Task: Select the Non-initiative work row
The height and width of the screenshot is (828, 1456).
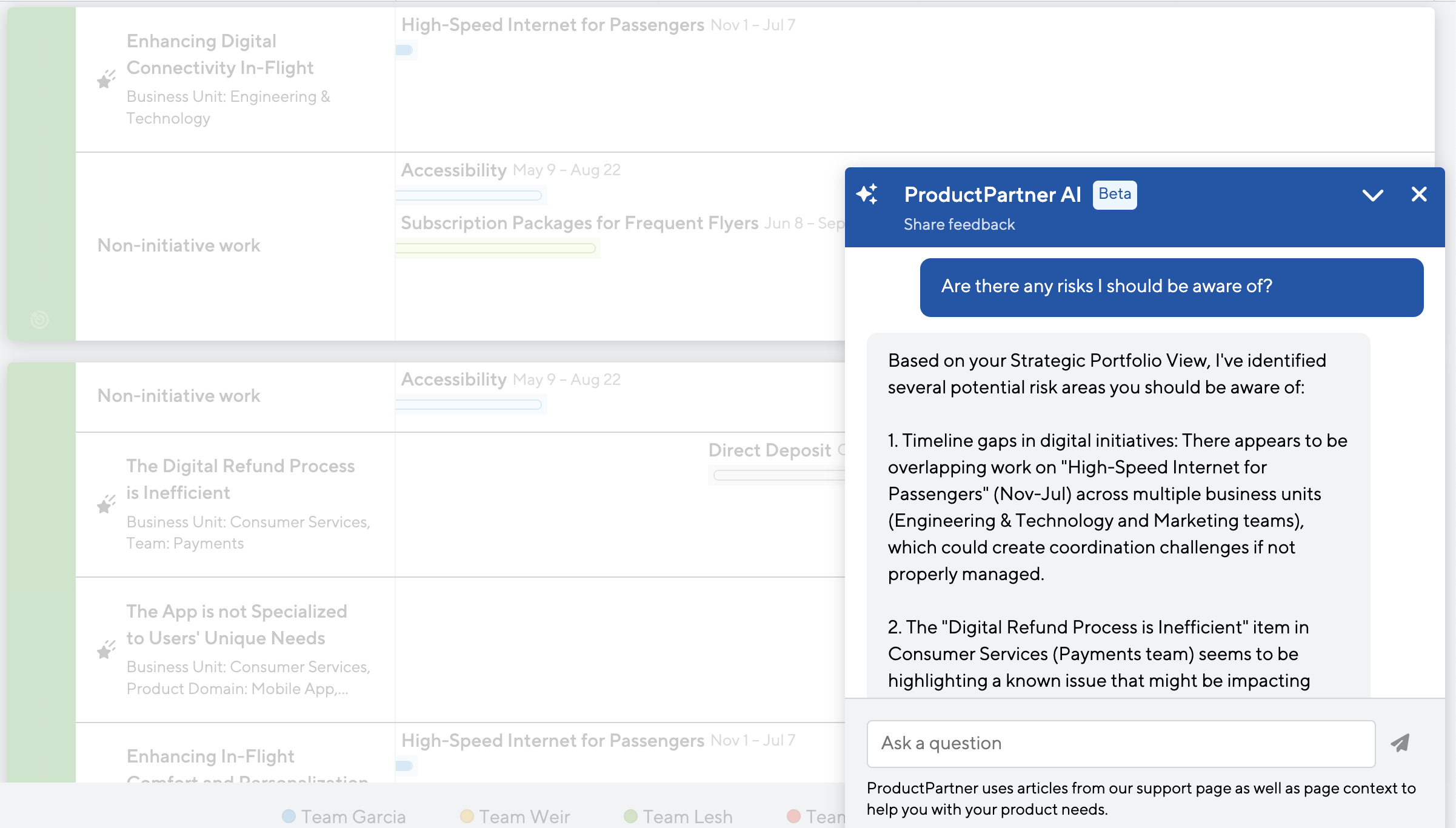Action: tap(178, 245)
